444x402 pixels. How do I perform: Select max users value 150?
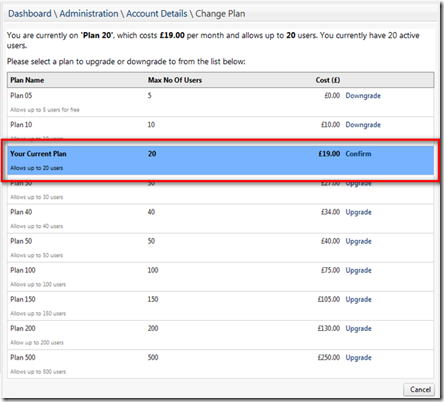pos(153,299)
